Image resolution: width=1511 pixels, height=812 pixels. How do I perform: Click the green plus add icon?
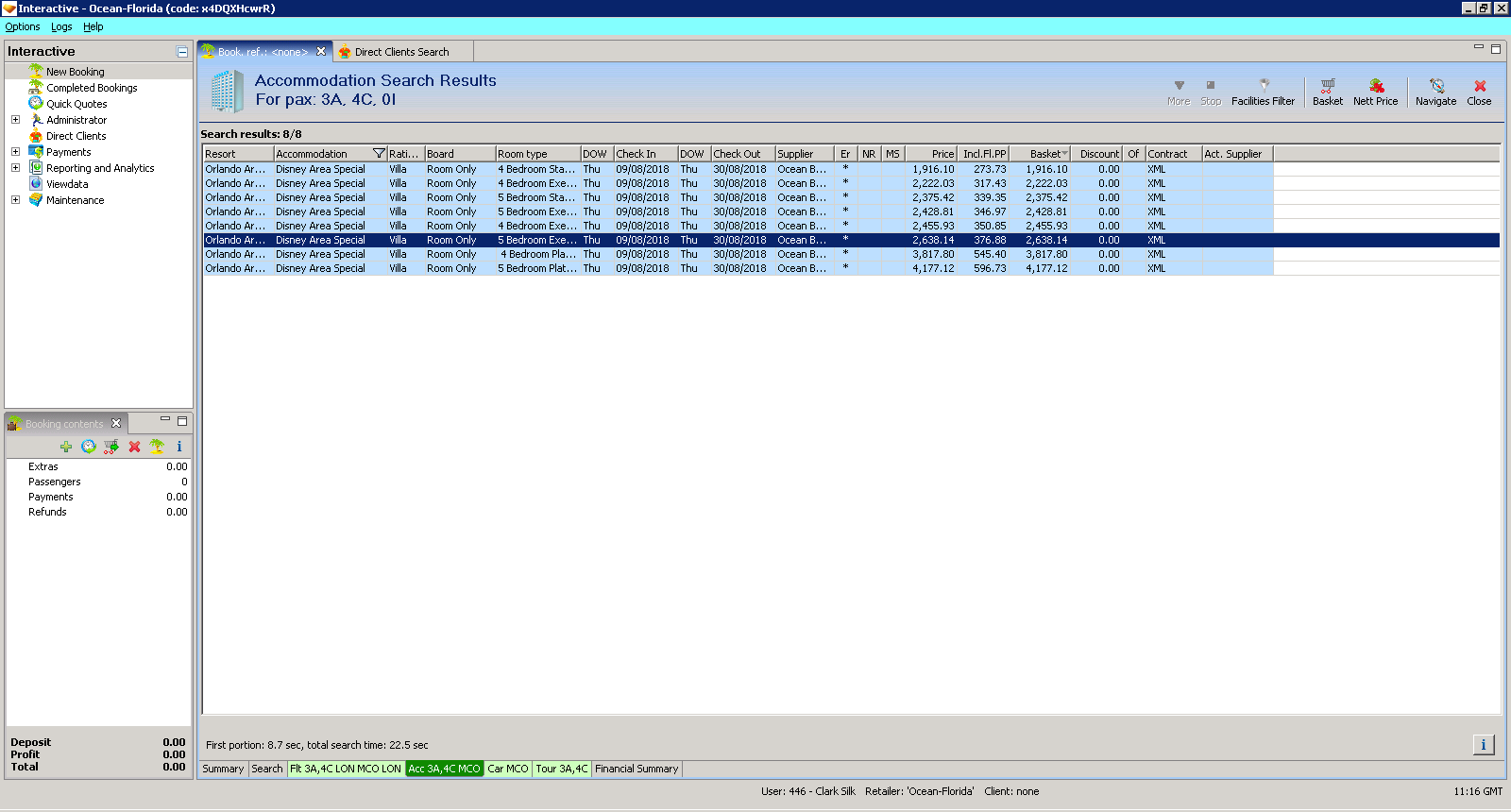point(66,447)
